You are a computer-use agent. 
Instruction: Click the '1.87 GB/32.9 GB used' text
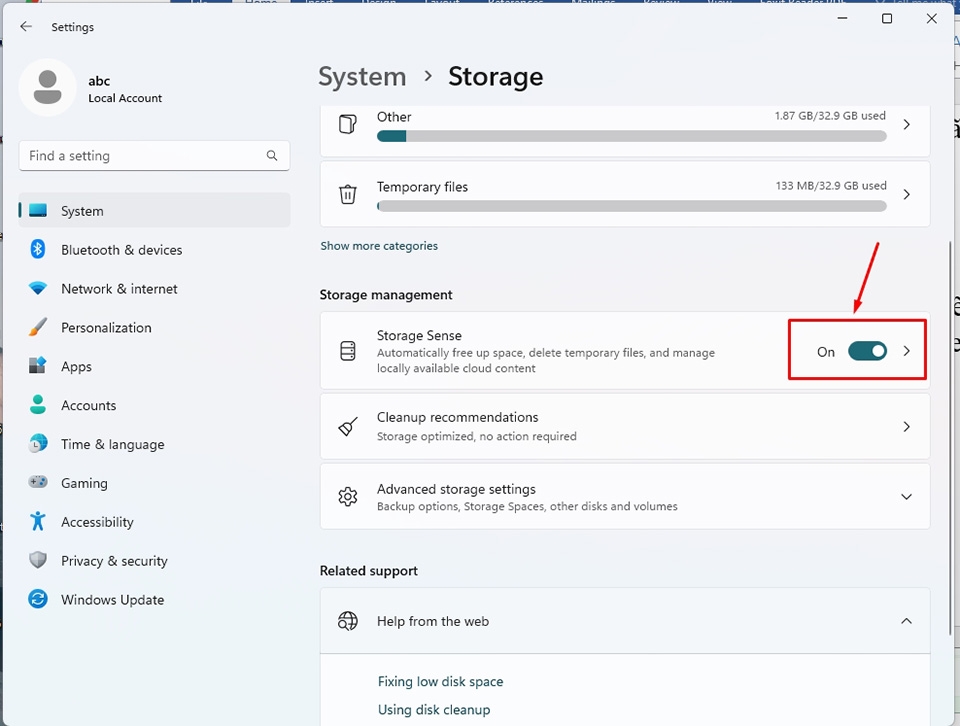(830, 116)
